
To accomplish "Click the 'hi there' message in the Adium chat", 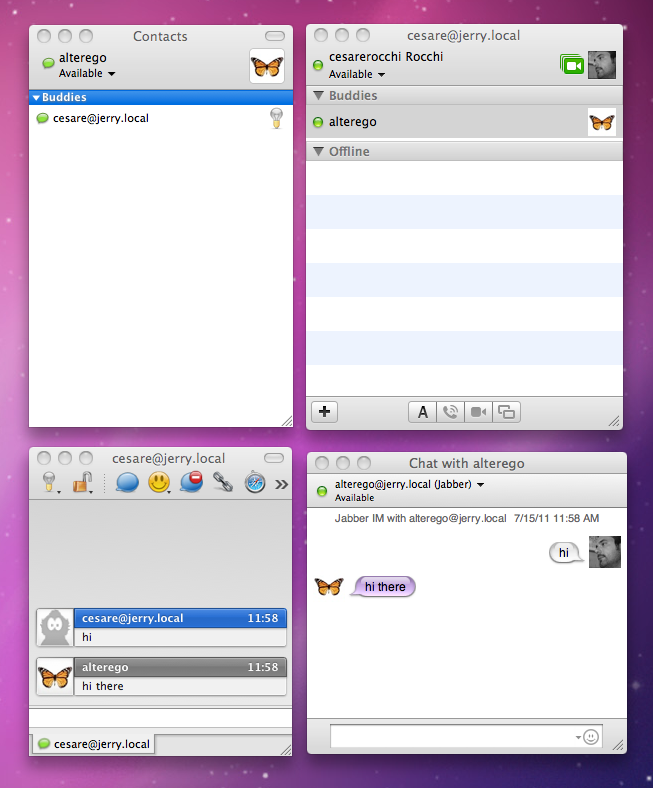I will click(103, 686).
